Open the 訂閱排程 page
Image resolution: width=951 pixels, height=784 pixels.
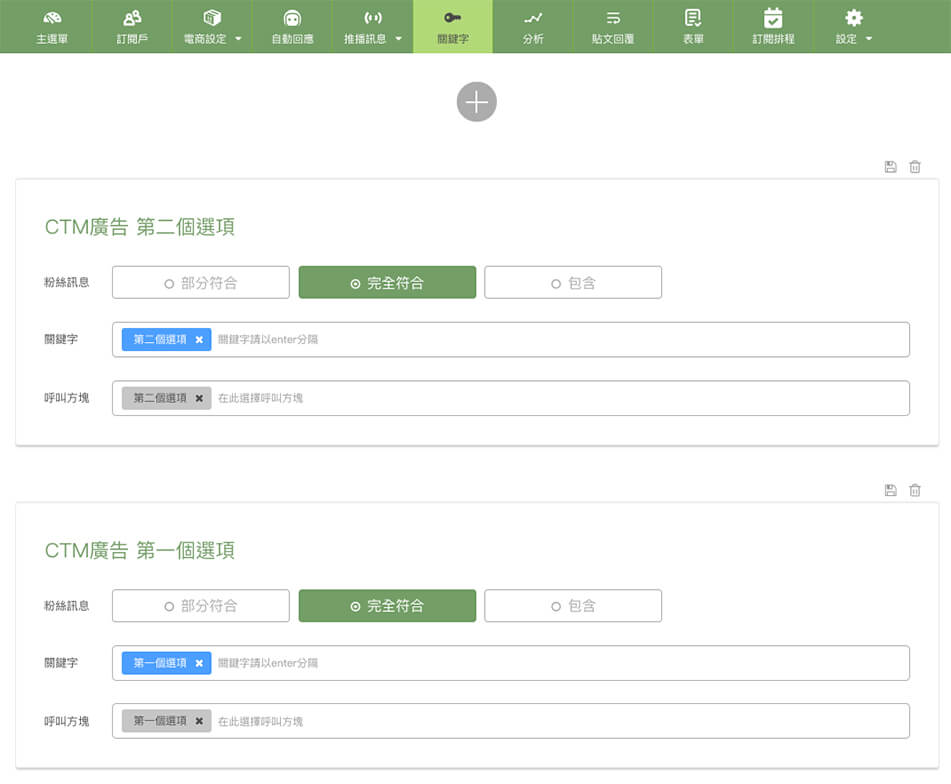pos(773,26)
